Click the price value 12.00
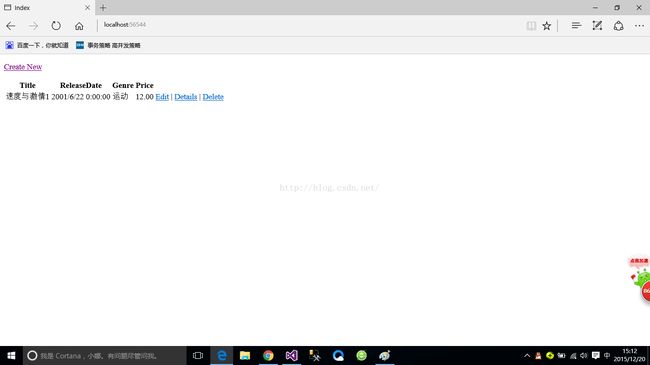650x365 pixels. (145, 97)
